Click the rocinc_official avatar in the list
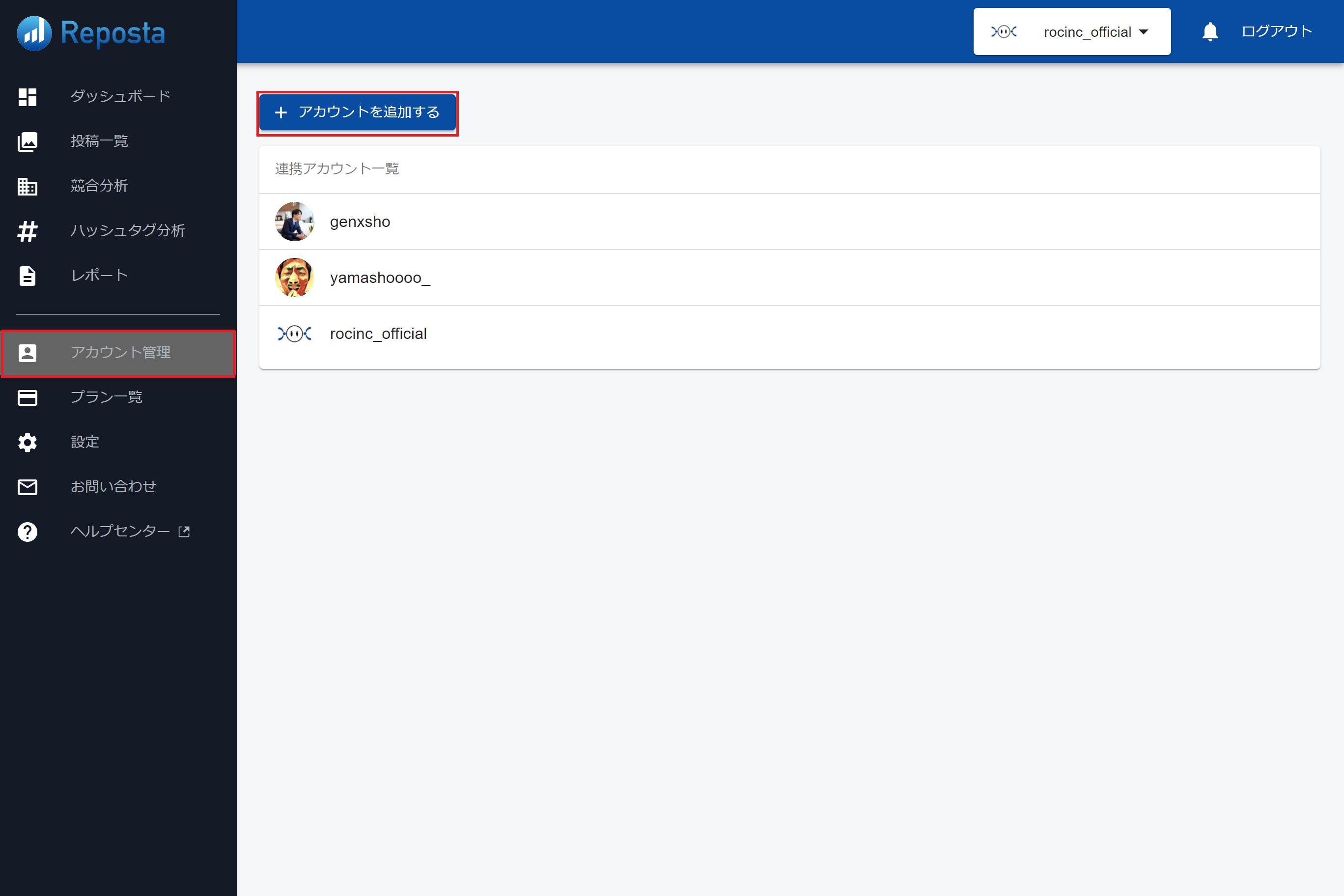This screenshot has width=1344, height=896. [x=294, y=334]
